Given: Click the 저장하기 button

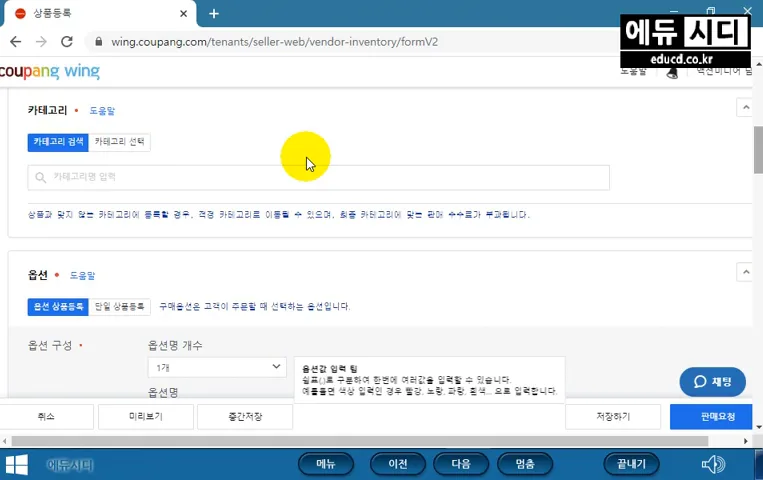Looking at the screenshot, I should coord(613,417).
